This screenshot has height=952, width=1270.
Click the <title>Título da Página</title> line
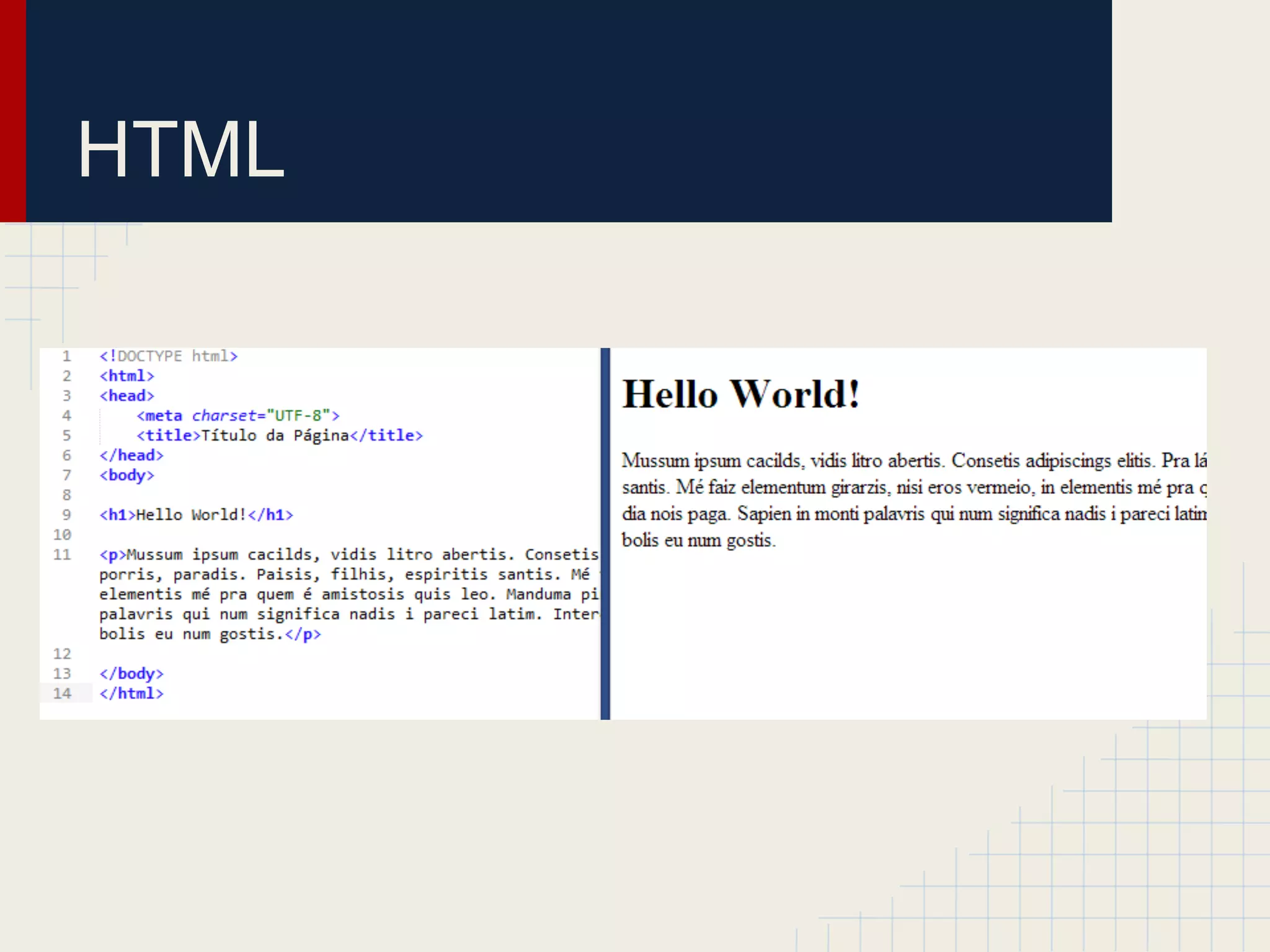coord(280,436)
